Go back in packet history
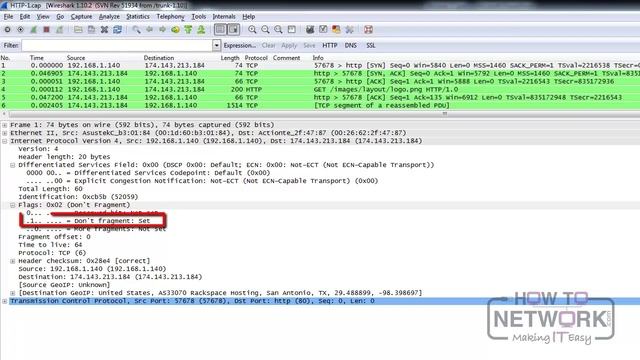 coord(149,30)
